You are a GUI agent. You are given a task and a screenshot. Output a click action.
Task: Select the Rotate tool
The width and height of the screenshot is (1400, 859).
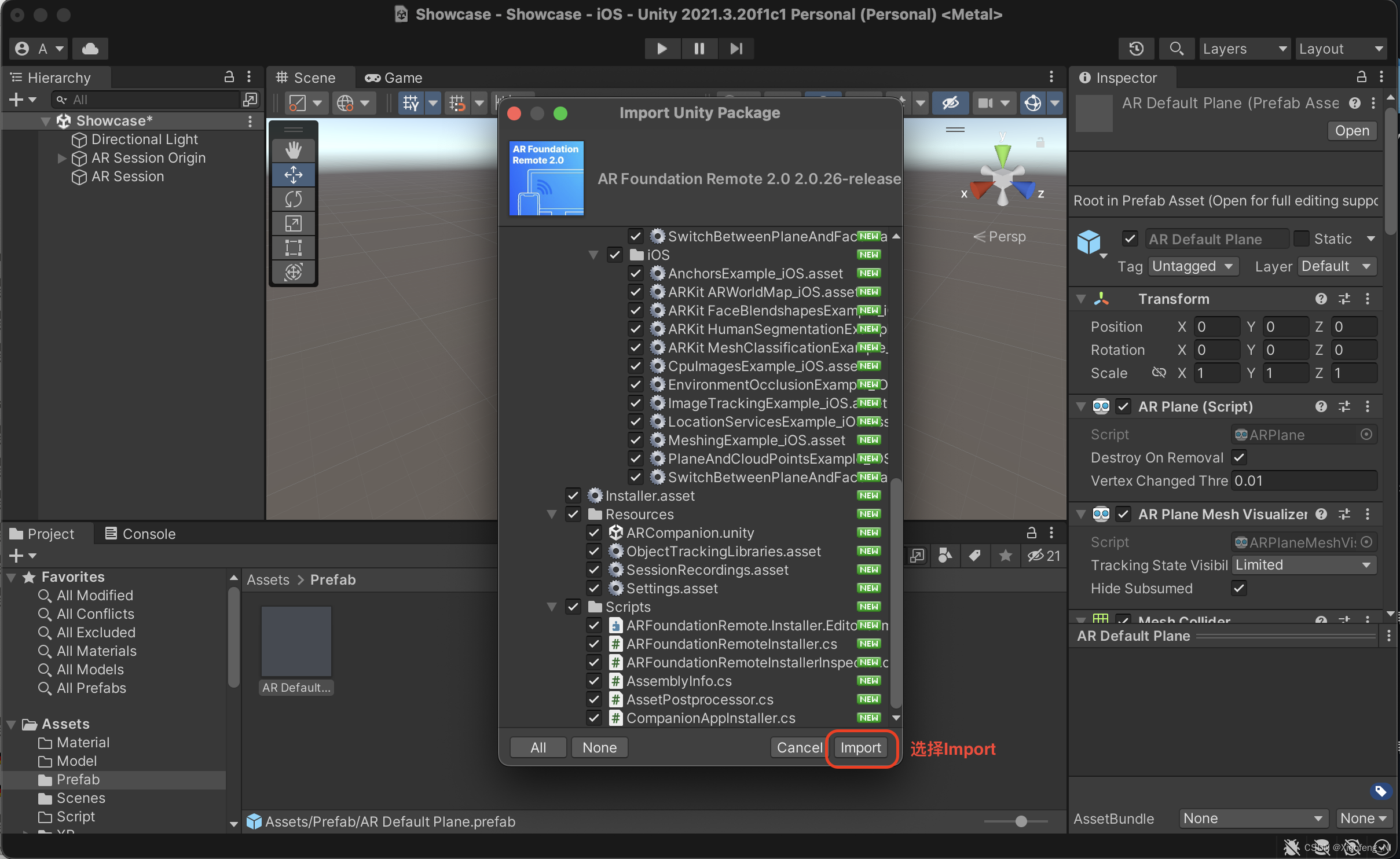tap(294, 199)
